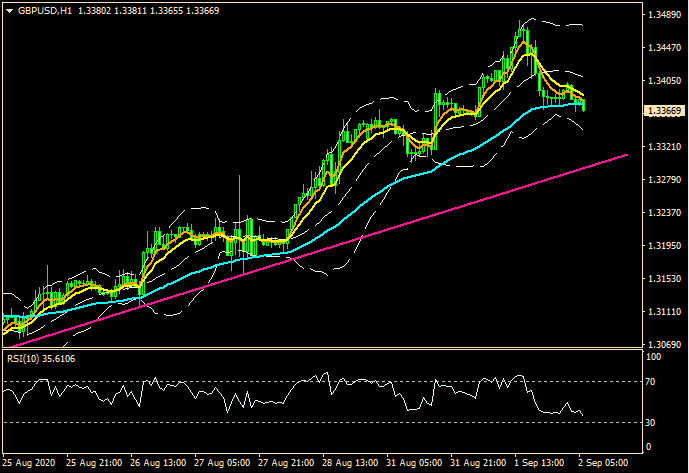The width and height of the screenshot is (689, 473).
Task: Click the 1.34890 price axis label
Action: 664,16
